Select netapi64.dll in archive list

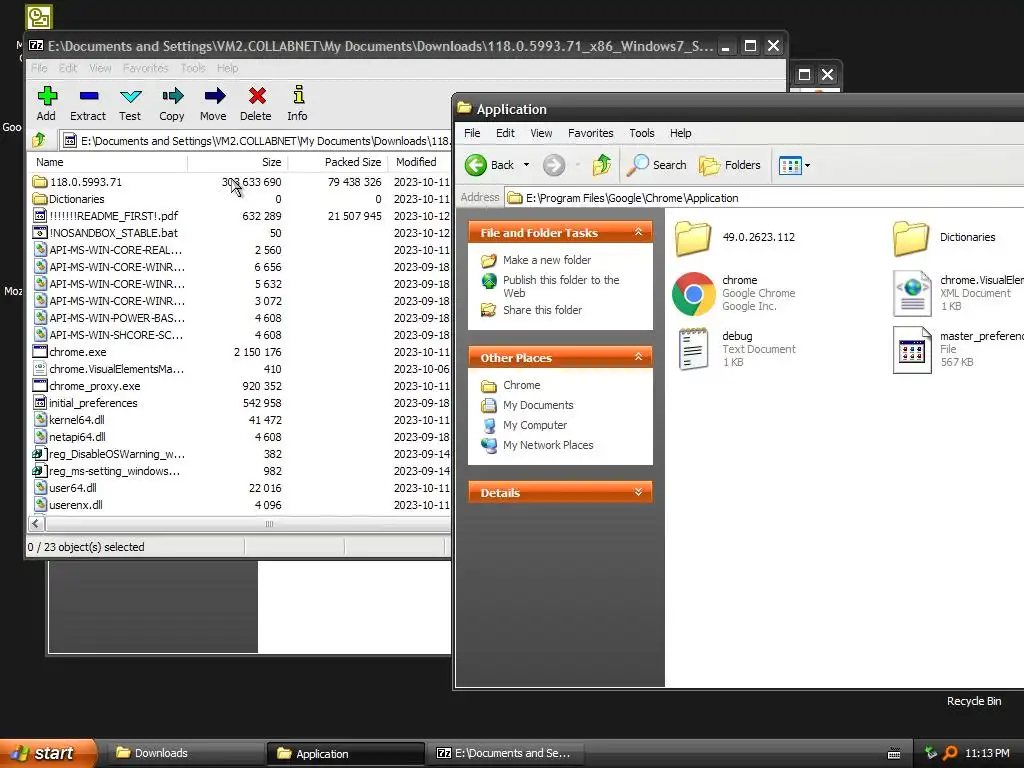pyautogui.click(x=77, y=437)
